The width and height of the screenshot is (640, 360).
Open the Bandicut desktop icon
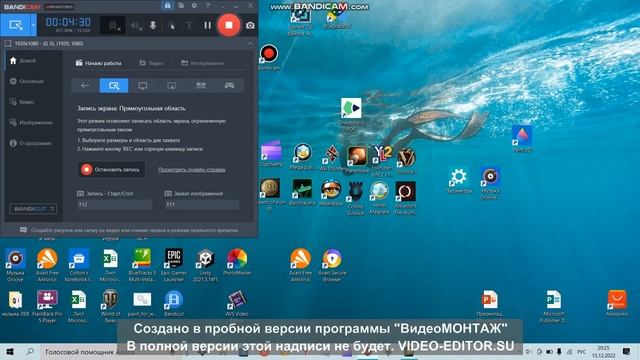coord(173,303)
